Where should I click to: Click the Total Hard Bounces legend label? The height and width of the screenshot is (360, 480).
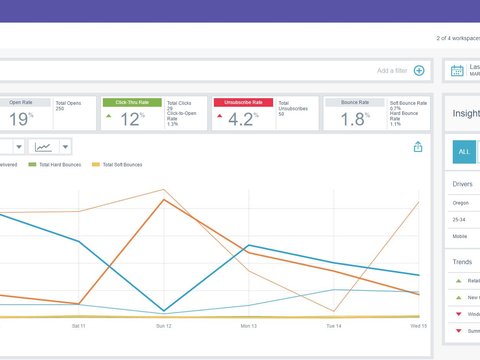[x=60, y=165]
